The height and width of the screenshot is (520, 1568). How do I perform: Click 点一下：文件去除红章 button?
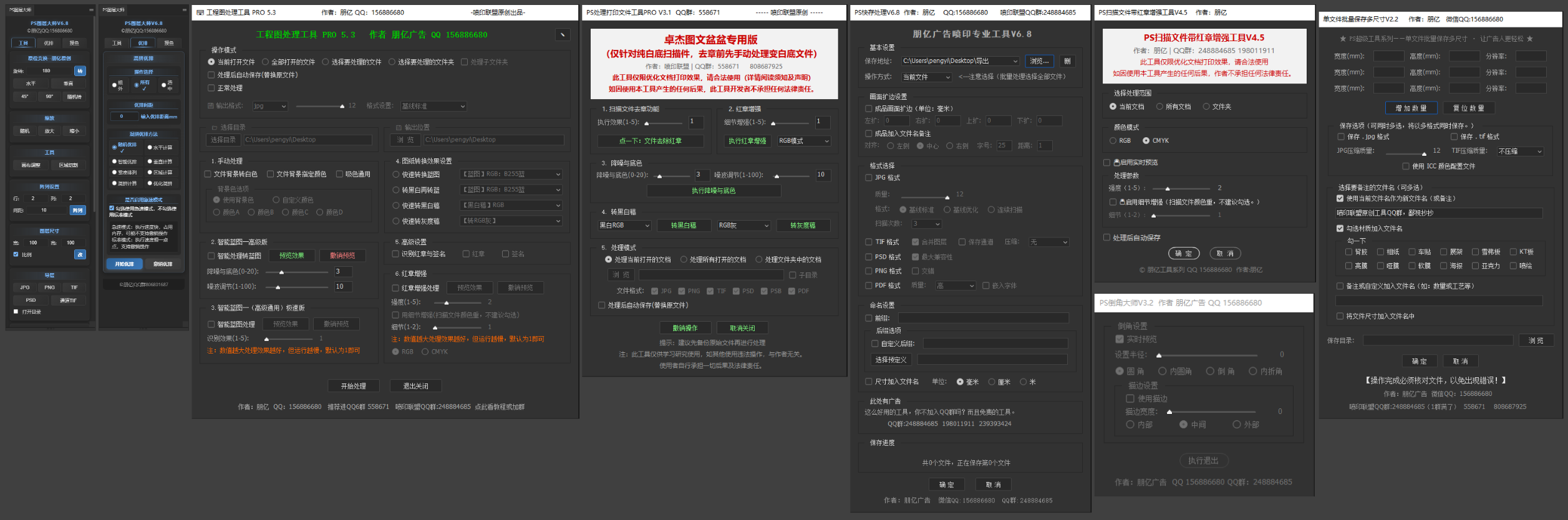click(650, 141)
